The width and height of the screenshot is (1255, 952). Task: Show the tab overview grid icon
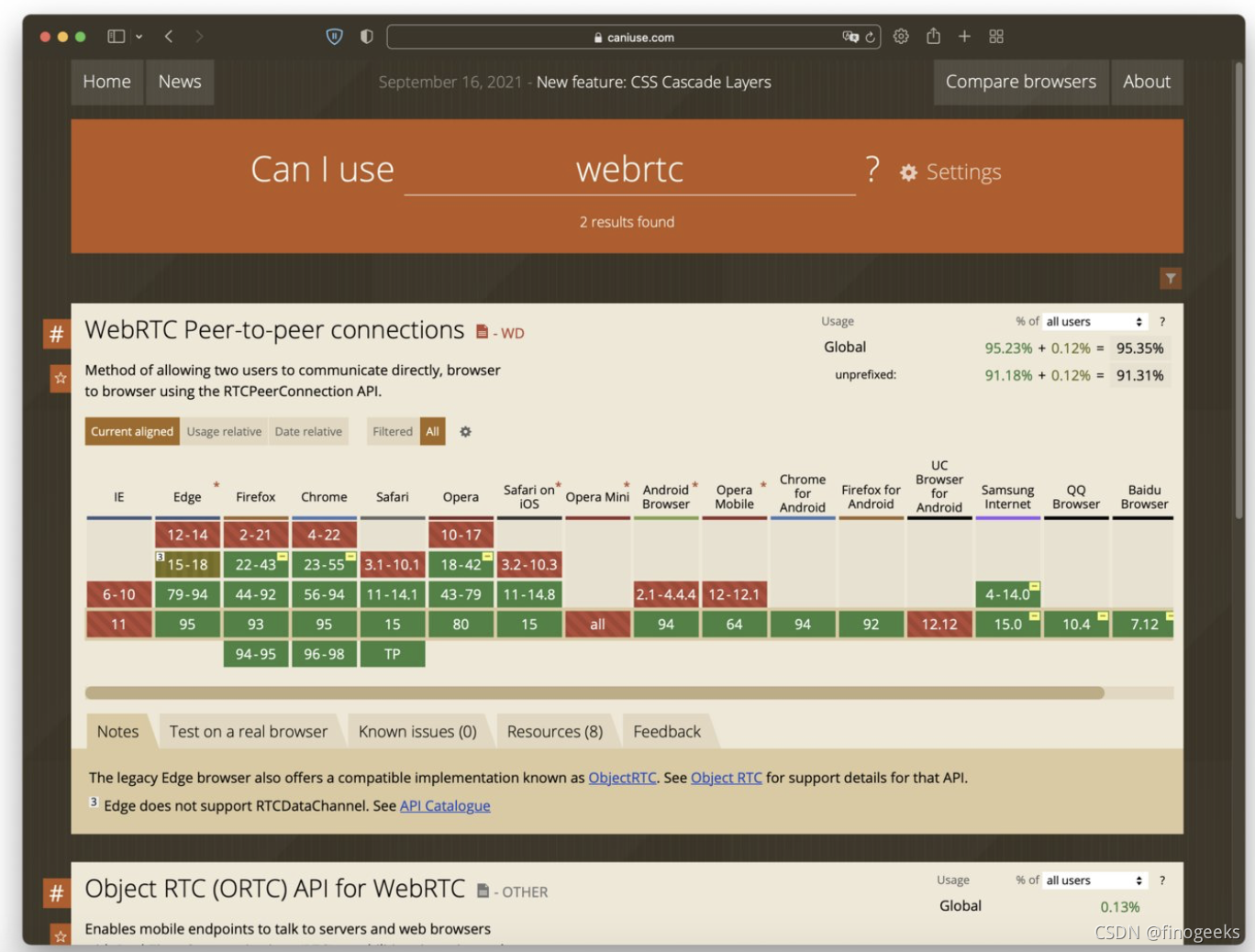tap(996, 37)
